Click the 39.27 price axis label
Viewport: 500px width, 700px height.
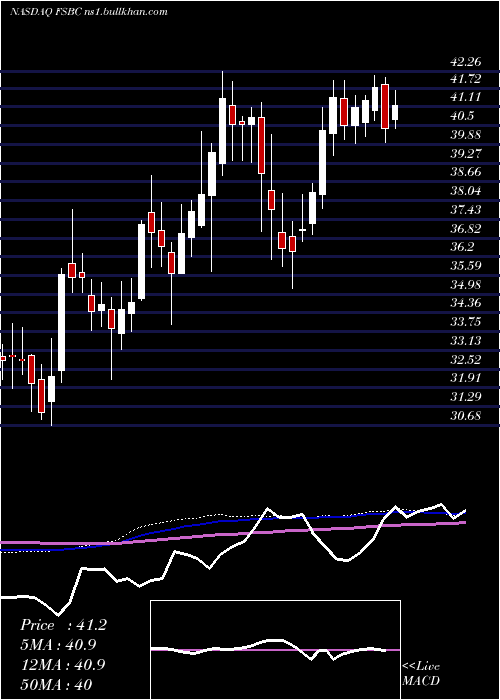[466, 154]
